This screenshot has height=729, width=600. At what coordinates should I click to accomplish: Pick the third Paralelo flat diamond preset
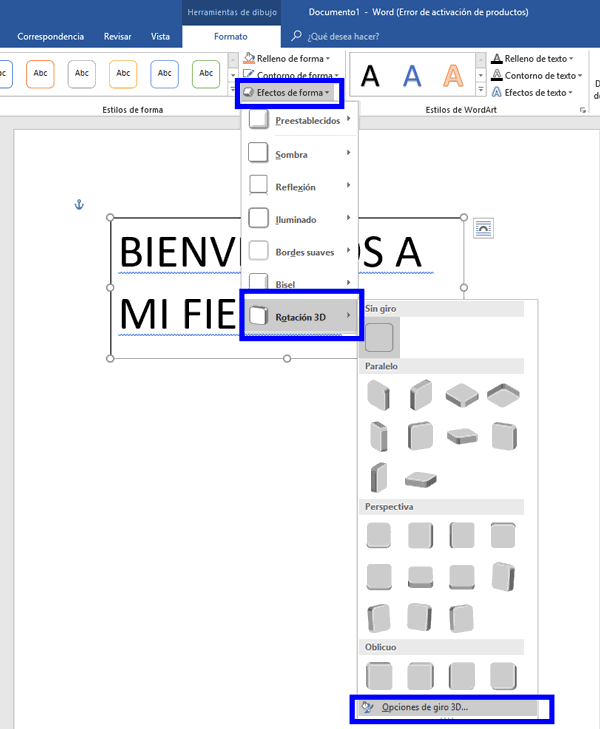(462, 395)
